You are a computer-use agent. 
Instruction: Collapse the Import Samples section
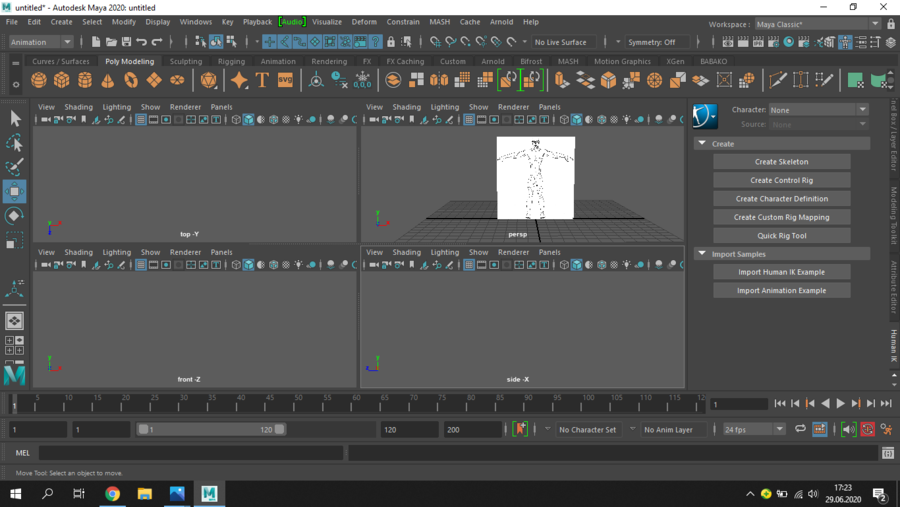pos(702,254)
